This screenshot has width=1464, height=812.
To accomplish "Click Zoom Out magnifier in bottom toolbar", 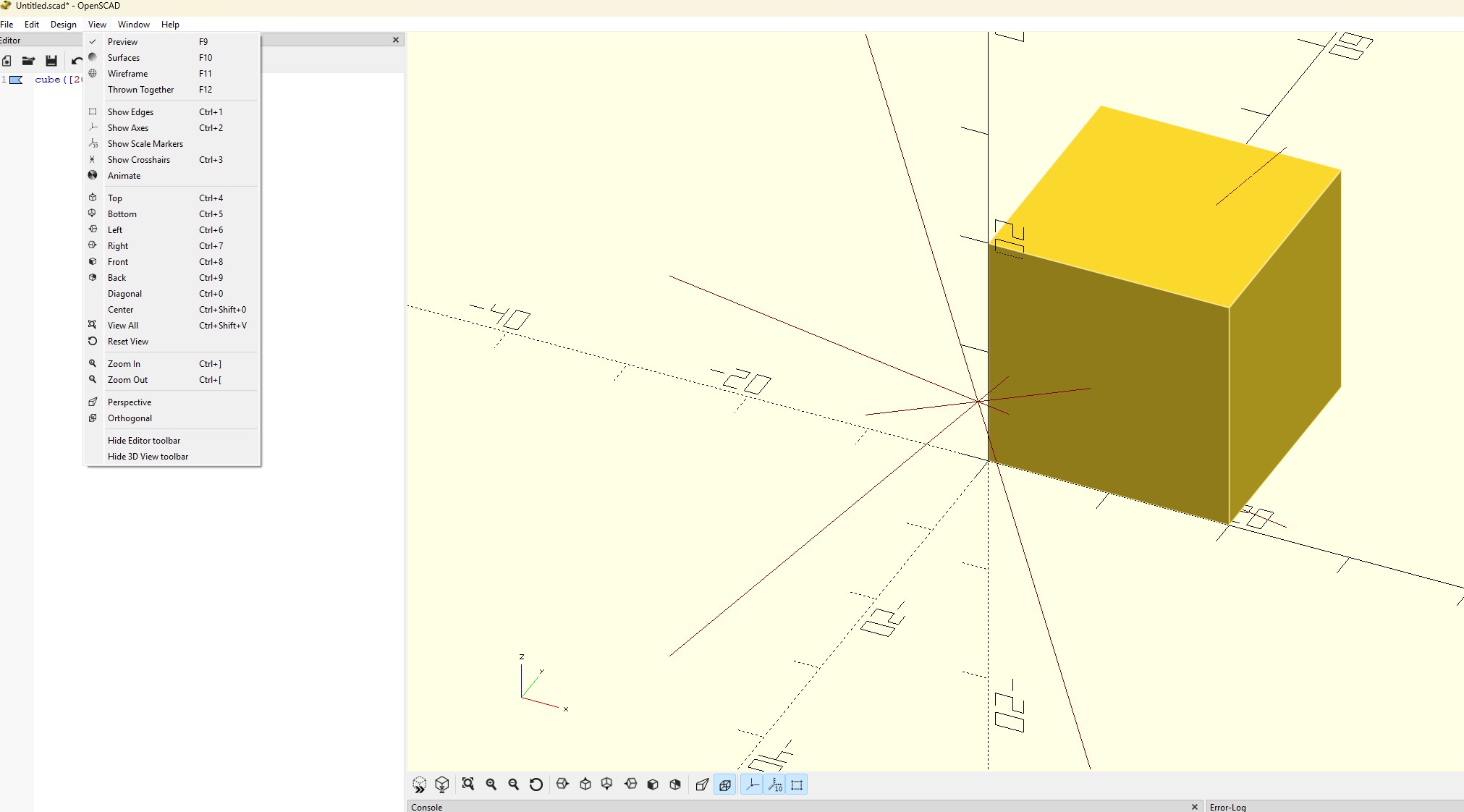I will (x=514, y=784).
